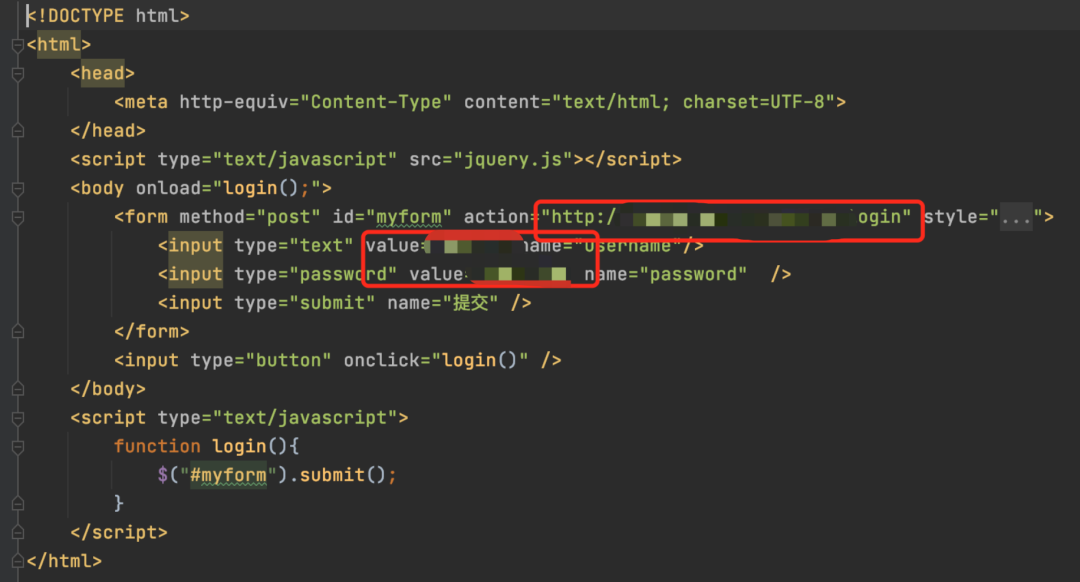Collapse the fold marker beside the opening <html> tag
This screenshot has height=582, width=1080.
18,45
